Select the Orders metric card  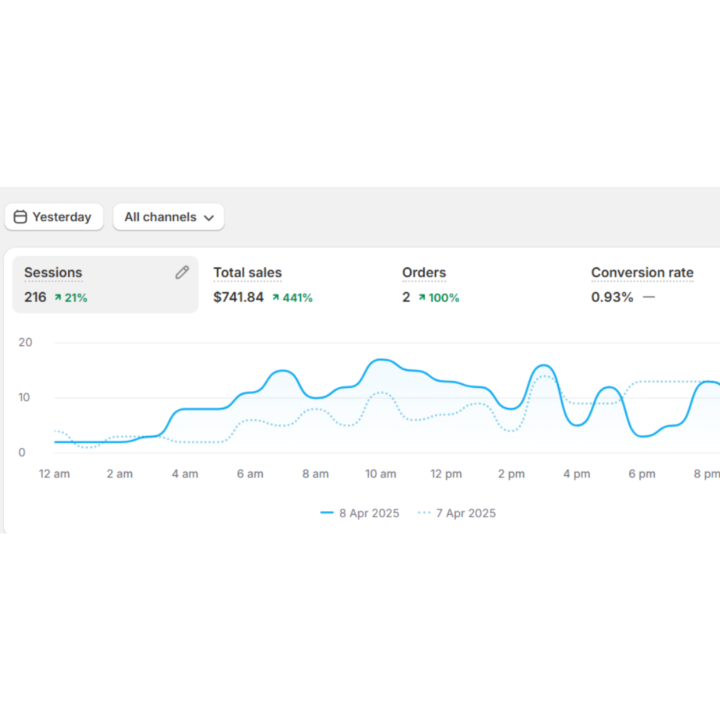click(x=482, y=285)
